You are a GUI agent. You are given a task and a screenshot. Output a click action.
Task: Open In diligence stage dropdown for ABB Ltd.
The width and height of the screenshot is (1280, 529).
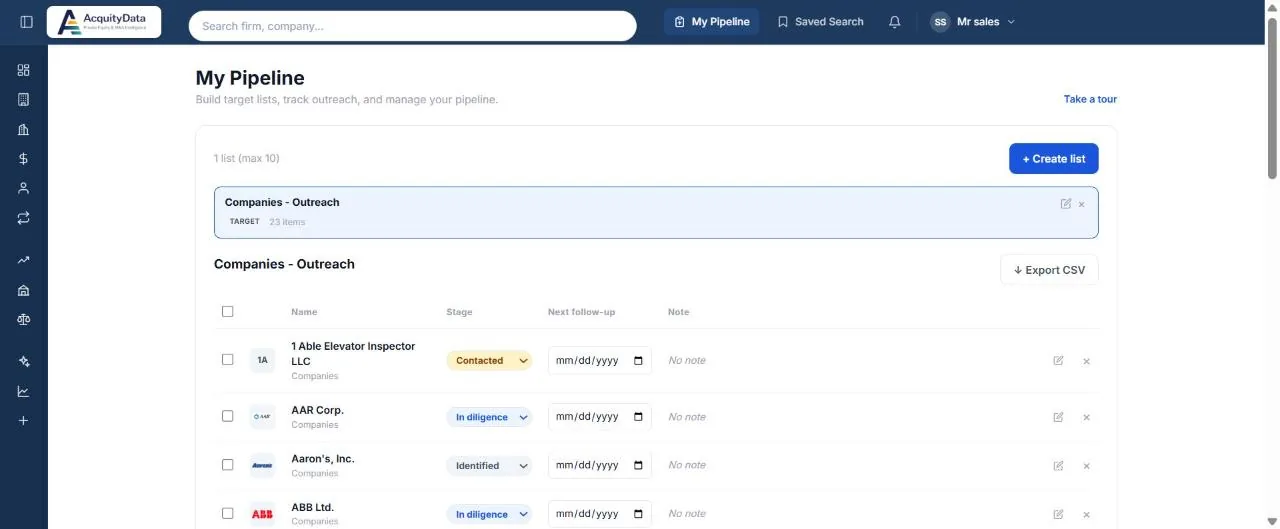(489, 514)
